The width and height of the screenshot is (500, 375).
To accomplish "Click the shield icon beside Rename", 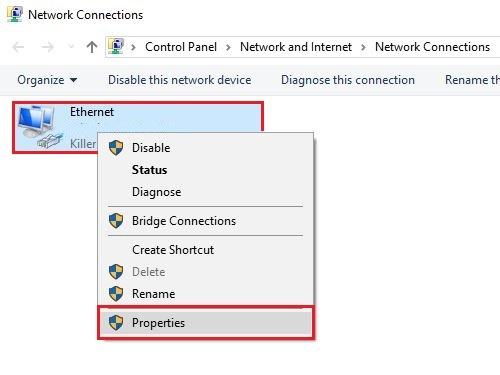I will (x=116, y=294).
